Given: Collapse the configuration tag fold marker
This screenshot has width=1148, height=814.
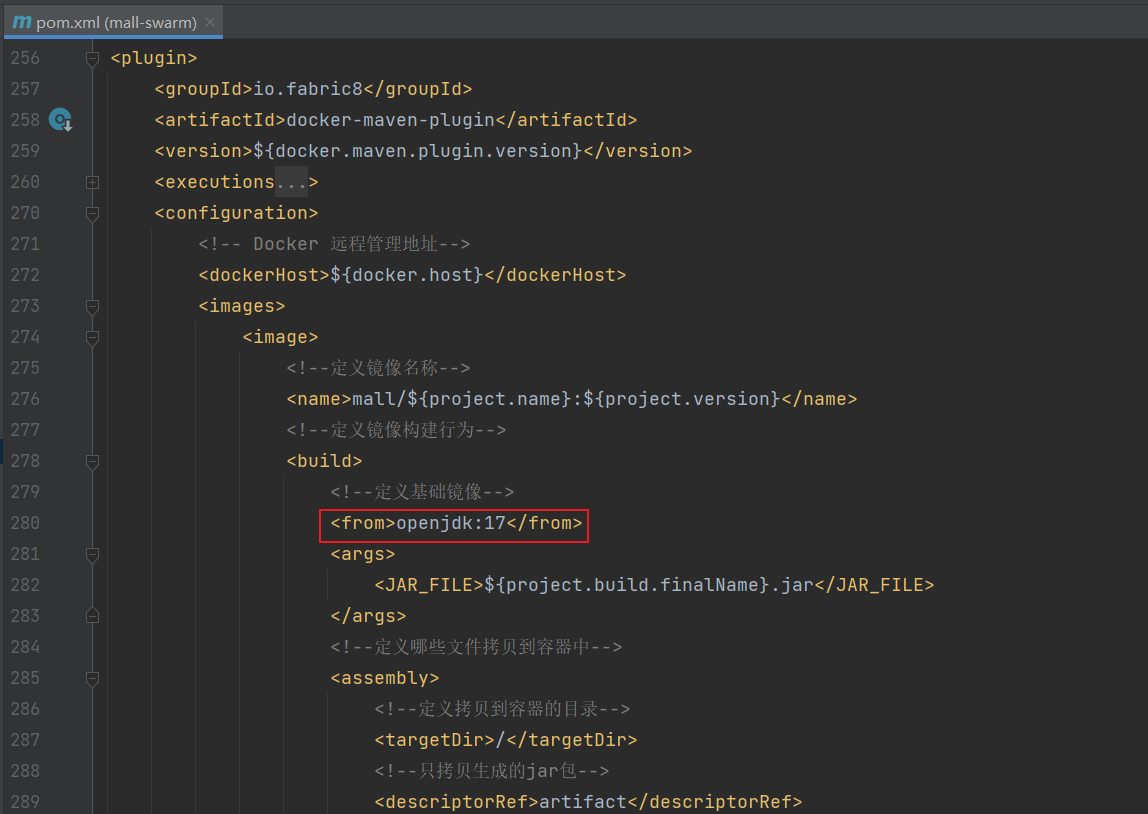Looking at the screenshot, I should 92,213.
